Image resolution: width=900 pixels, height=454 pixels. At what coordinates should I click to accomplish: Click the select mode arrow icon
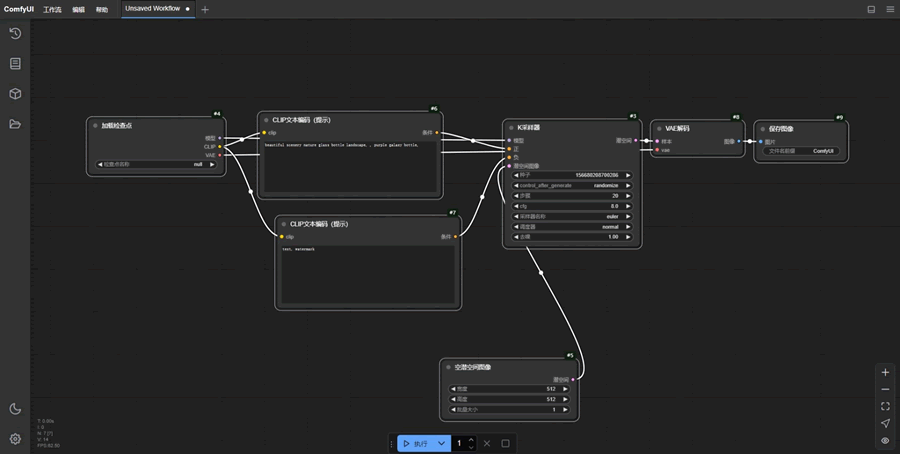point(885,423)
